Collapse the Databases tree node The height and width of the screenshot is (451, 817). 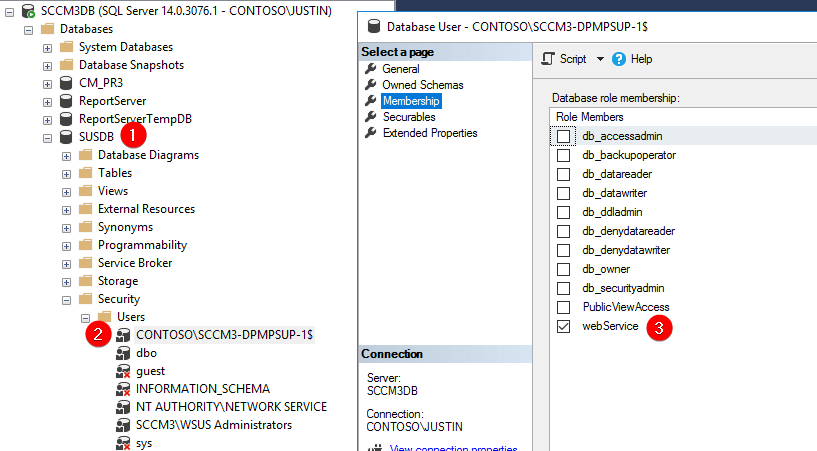pyautogui.click(x=29, y=30)
